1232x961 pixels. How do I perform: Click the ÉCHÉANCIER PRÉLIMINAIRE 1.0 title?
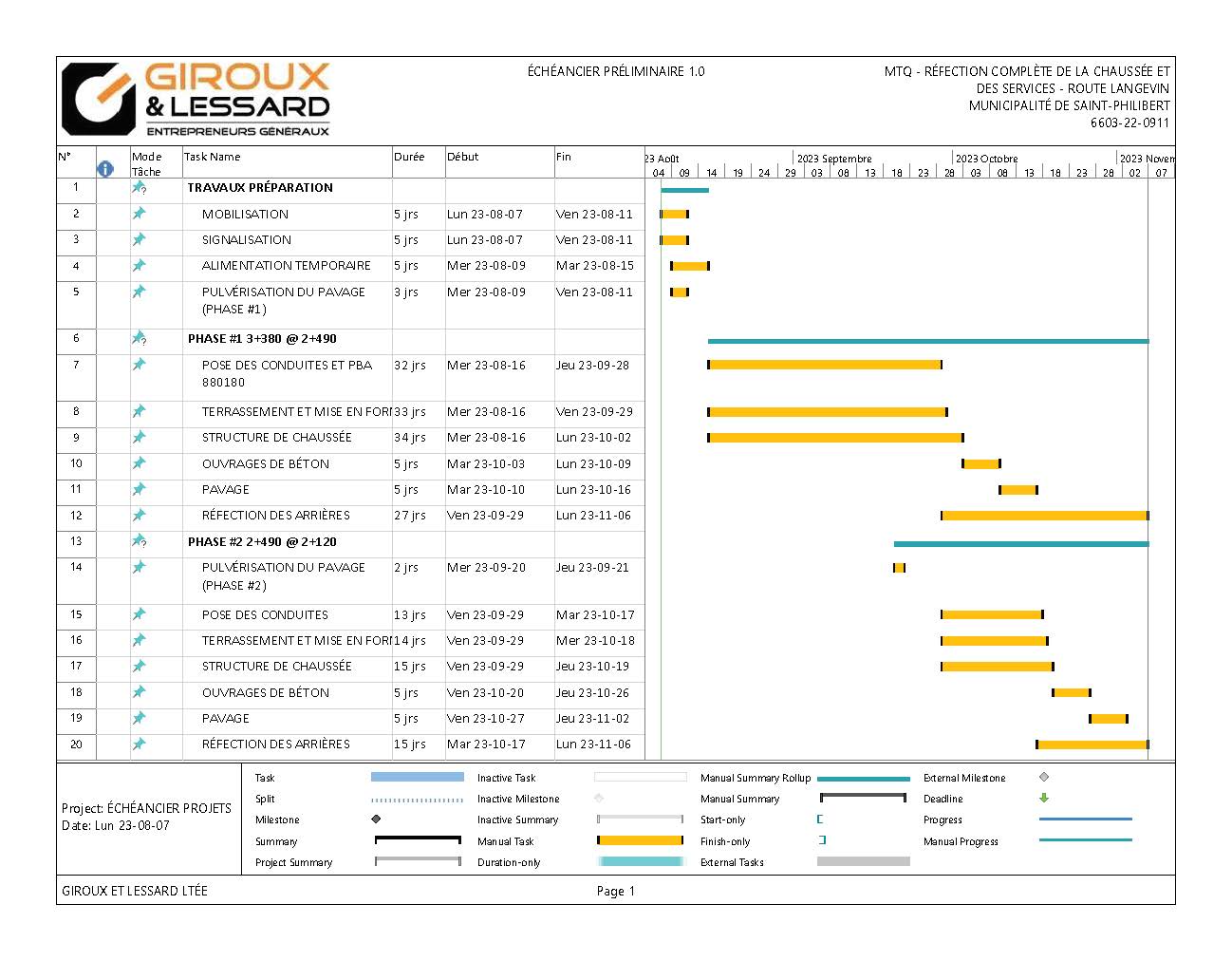coord(616,71)
